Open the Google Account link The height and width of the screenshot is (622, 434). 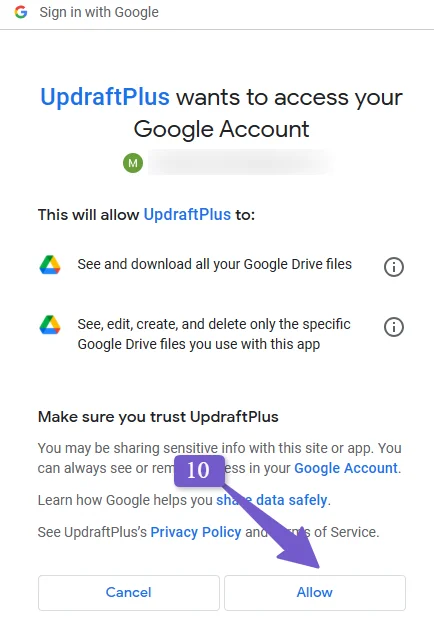pos(346,468)
